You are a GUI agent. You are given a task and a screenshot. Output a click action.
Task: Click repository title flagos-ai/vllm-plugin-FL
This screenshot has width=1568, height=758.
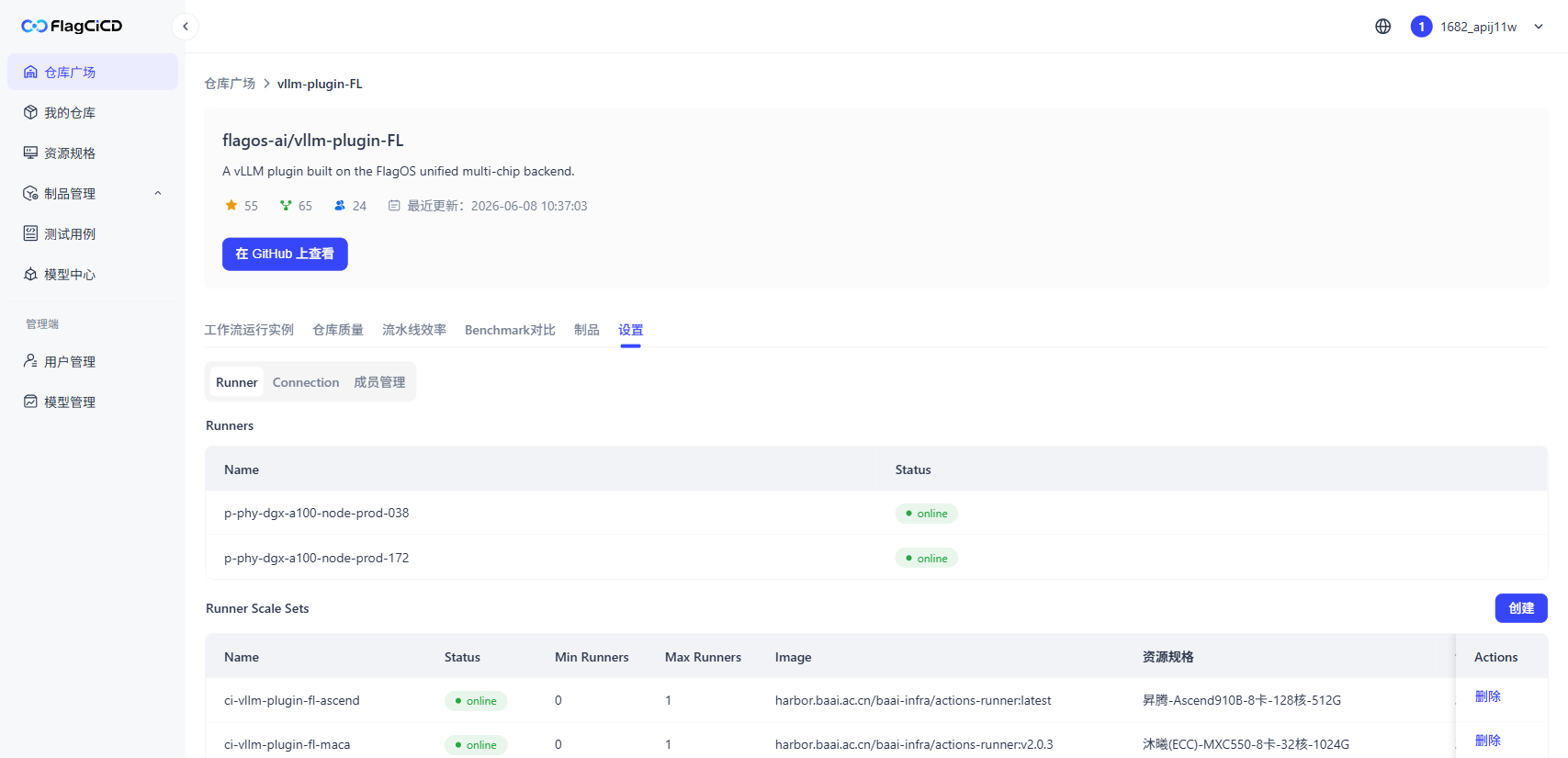point(313,141)
